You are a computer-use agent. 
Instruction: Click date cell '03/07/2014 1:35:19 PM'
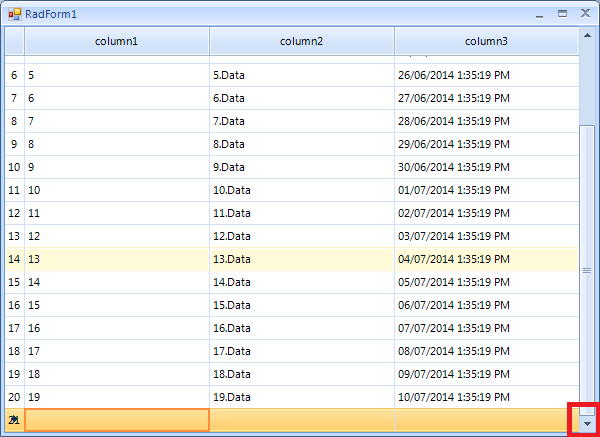(486, 236)
